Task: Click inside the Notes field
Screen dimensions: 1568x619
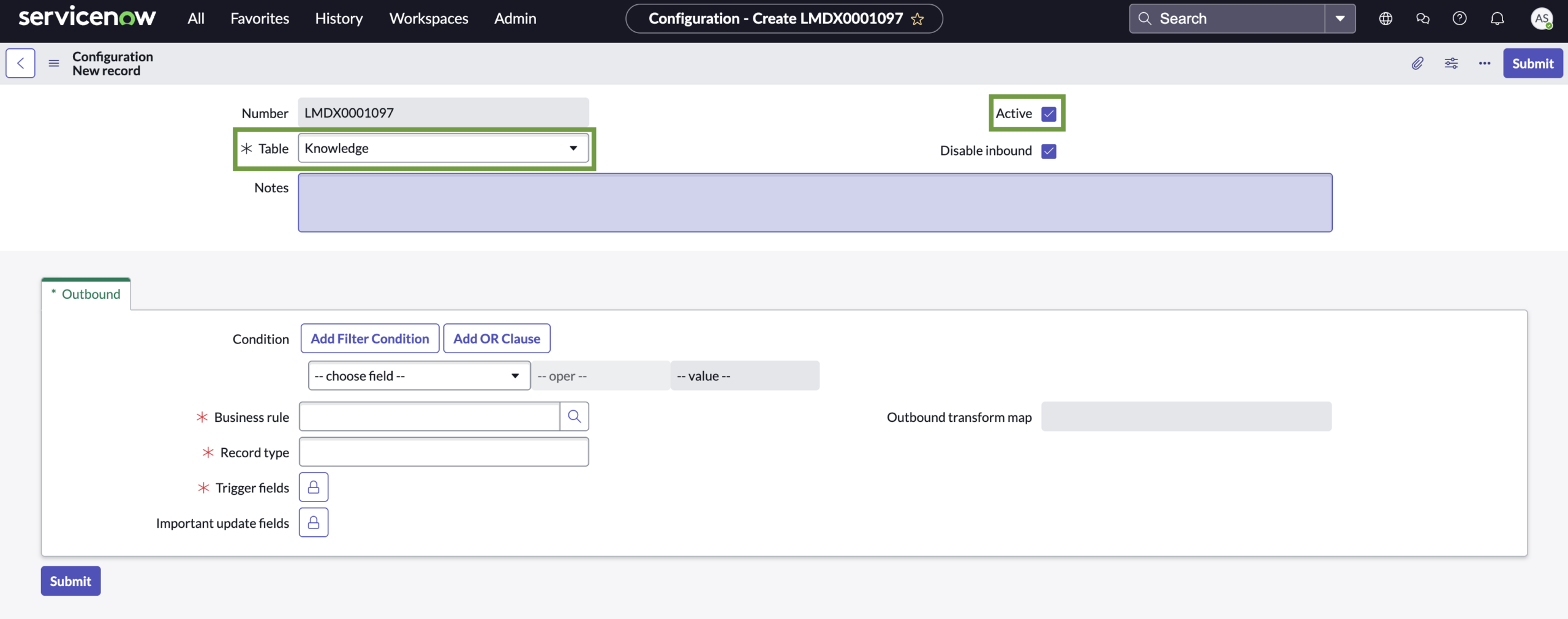Action: point(815,203)
